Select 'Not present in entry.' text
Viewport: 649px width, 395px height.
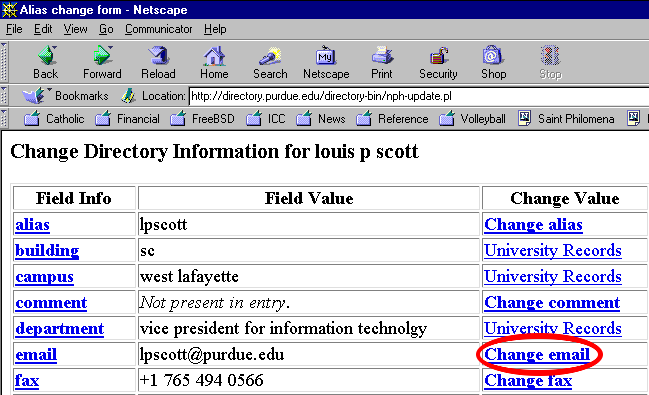pos(214,303)
